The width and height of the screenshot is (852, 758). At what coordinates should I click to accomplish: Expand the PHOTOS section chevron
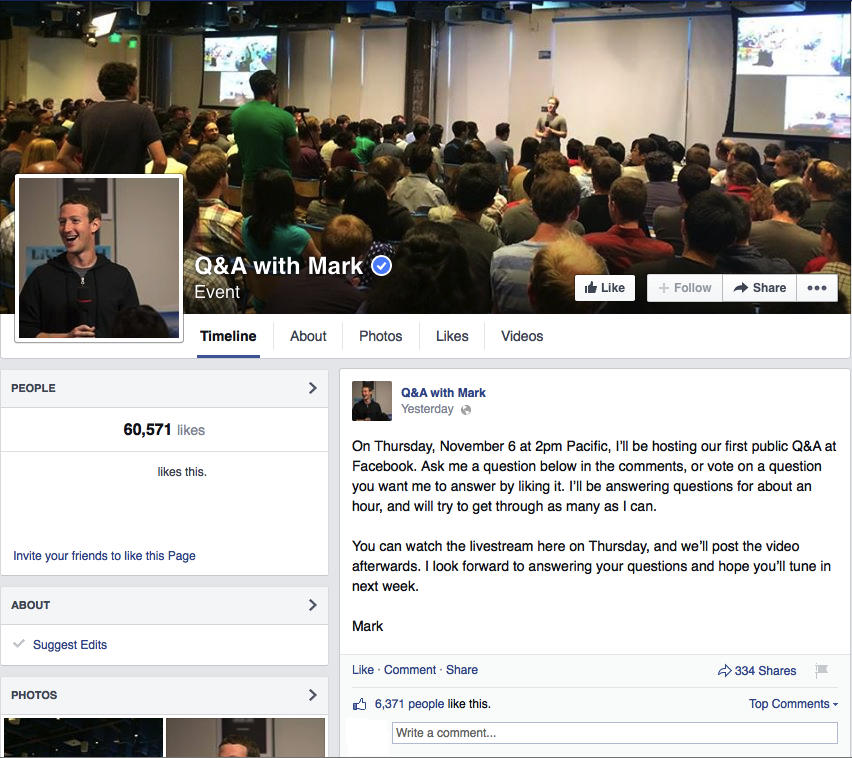(312, 695)
